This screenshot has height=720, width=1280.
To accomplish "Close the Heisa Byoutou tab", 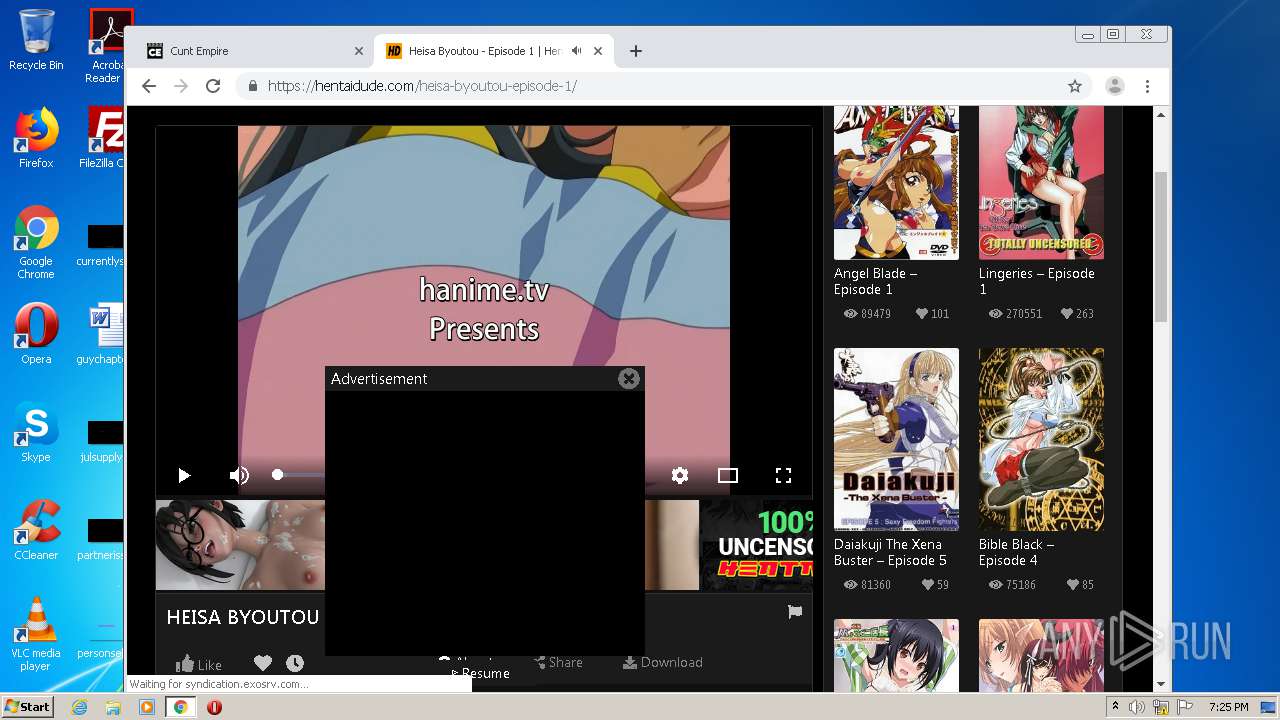I will click(x=599, y=51).
